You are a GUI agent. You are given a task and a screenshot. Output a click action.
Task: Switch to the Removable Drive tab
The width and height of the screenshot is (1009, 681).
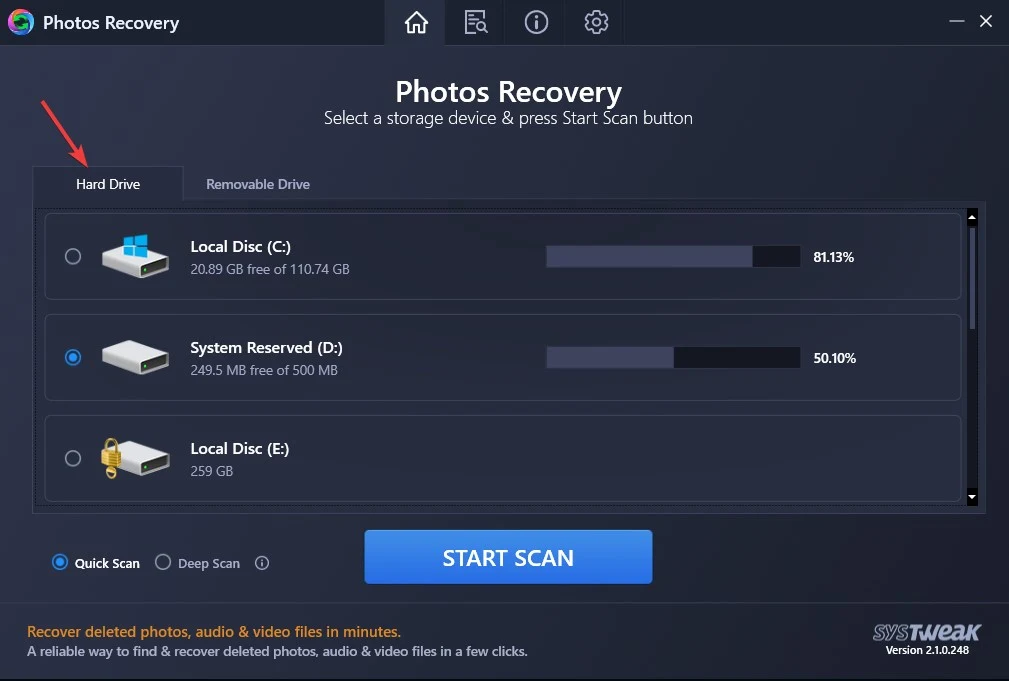click(x=257, y=184)
